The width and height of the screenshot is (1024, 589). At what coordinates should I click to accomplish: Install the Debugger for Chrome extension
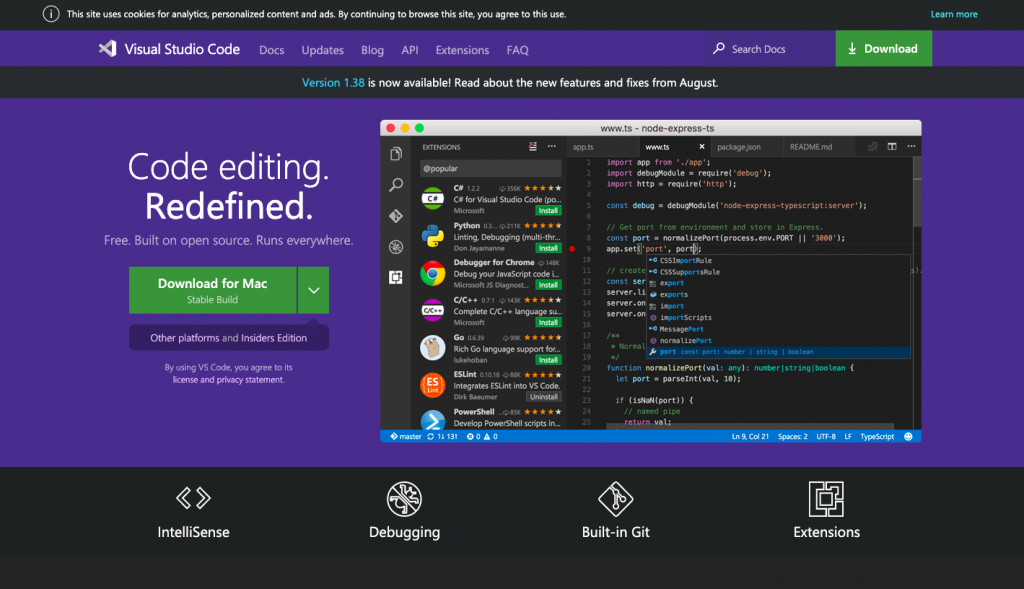548,285
